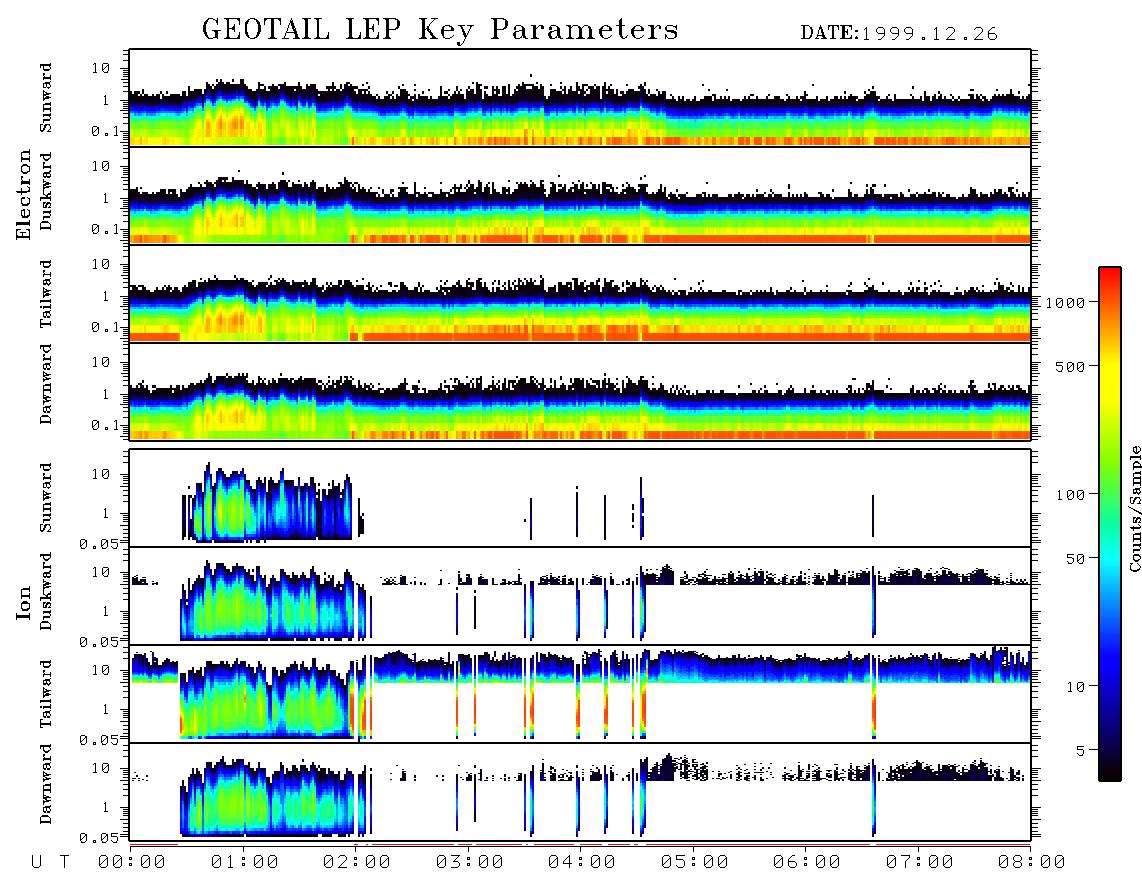Select the 04:00 time tick label

coord(582,863)
